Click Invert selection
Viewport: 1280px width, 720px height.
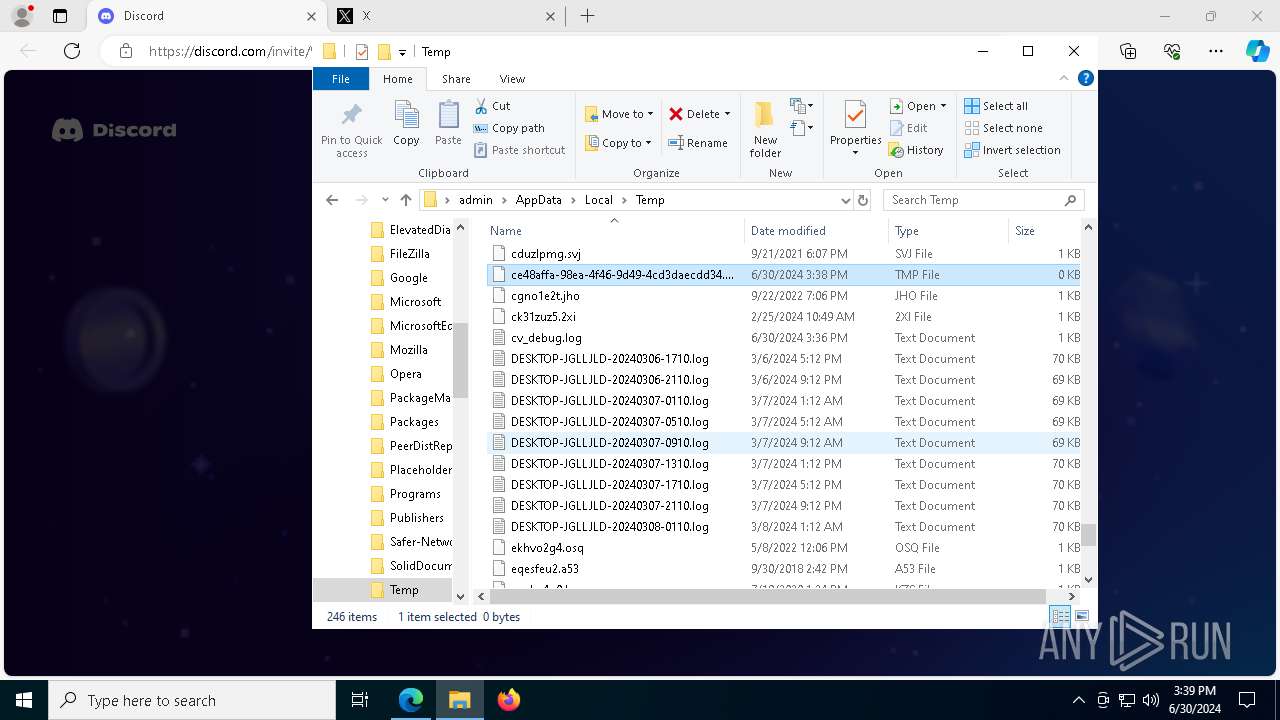(1012, 150)
